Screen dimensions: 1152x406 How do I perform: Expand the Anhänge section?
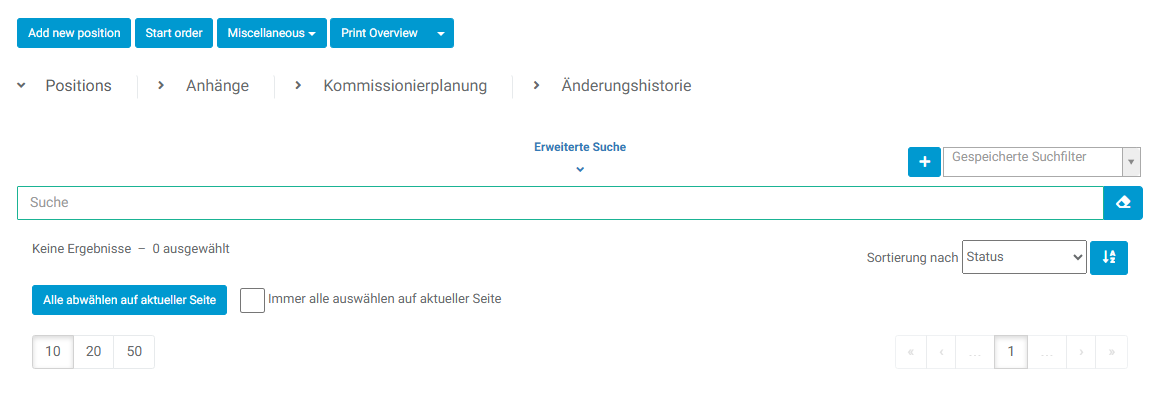tap(216, 86)
